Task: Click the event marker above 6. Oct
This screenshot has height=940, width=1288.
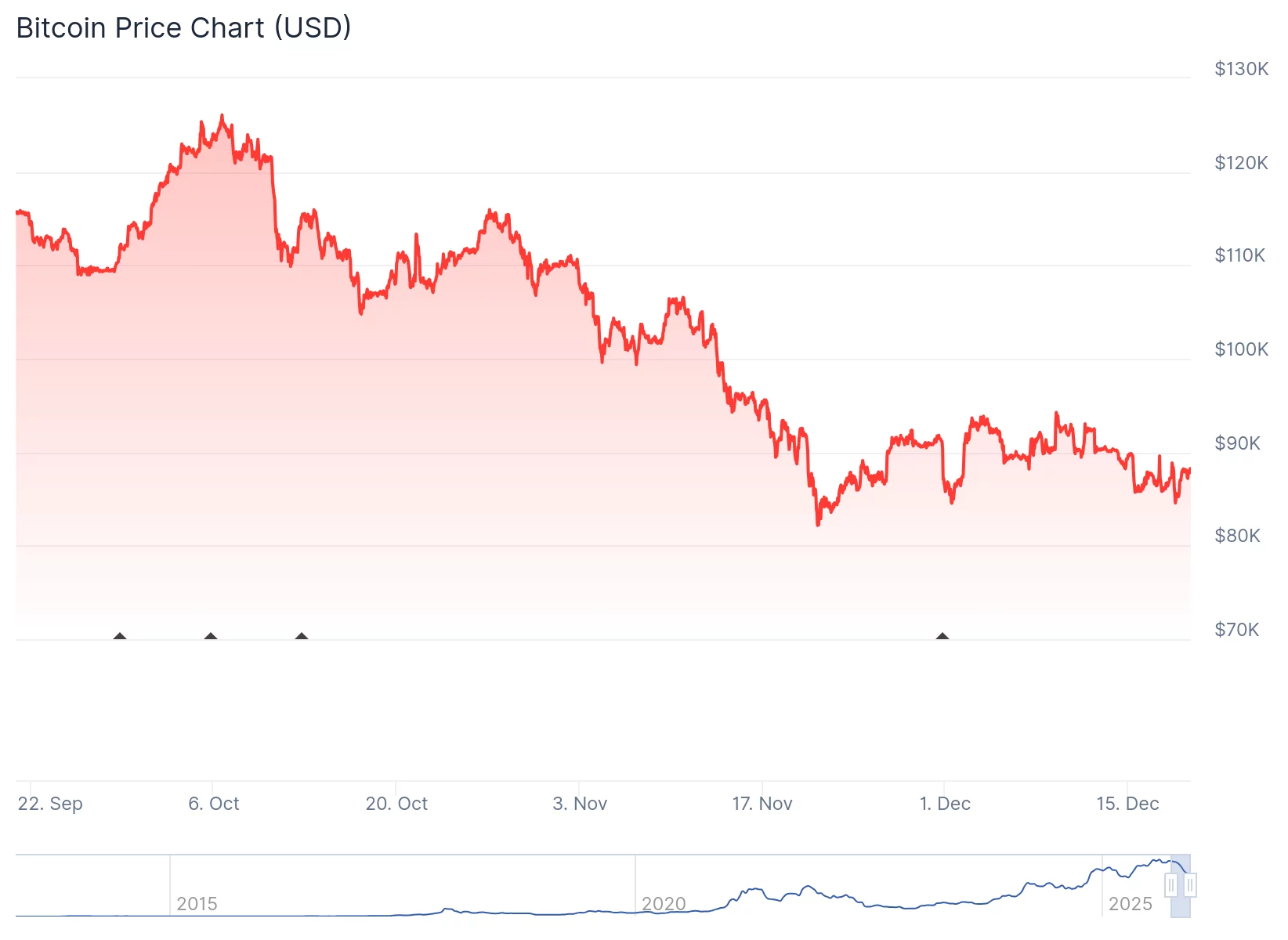Action: coord(211,636)
